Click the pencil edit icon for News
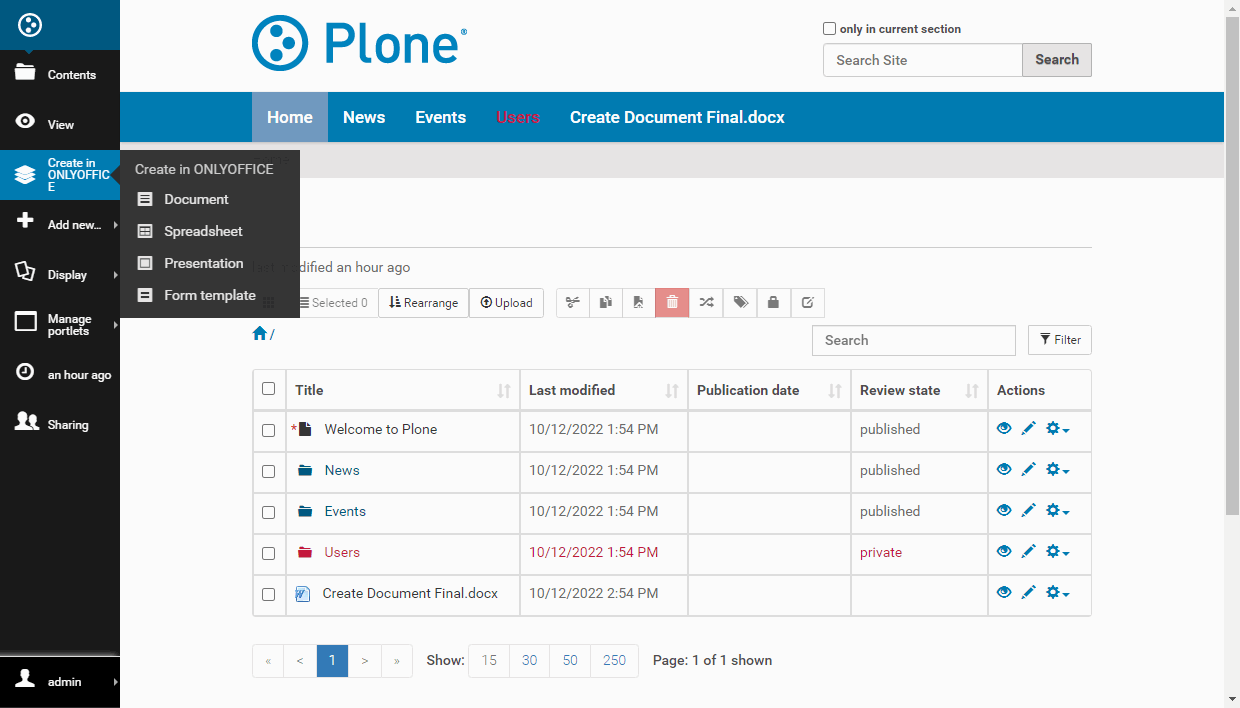Image resolution: width=1240 pixels, height=708 pixels. click(1028, 470)
